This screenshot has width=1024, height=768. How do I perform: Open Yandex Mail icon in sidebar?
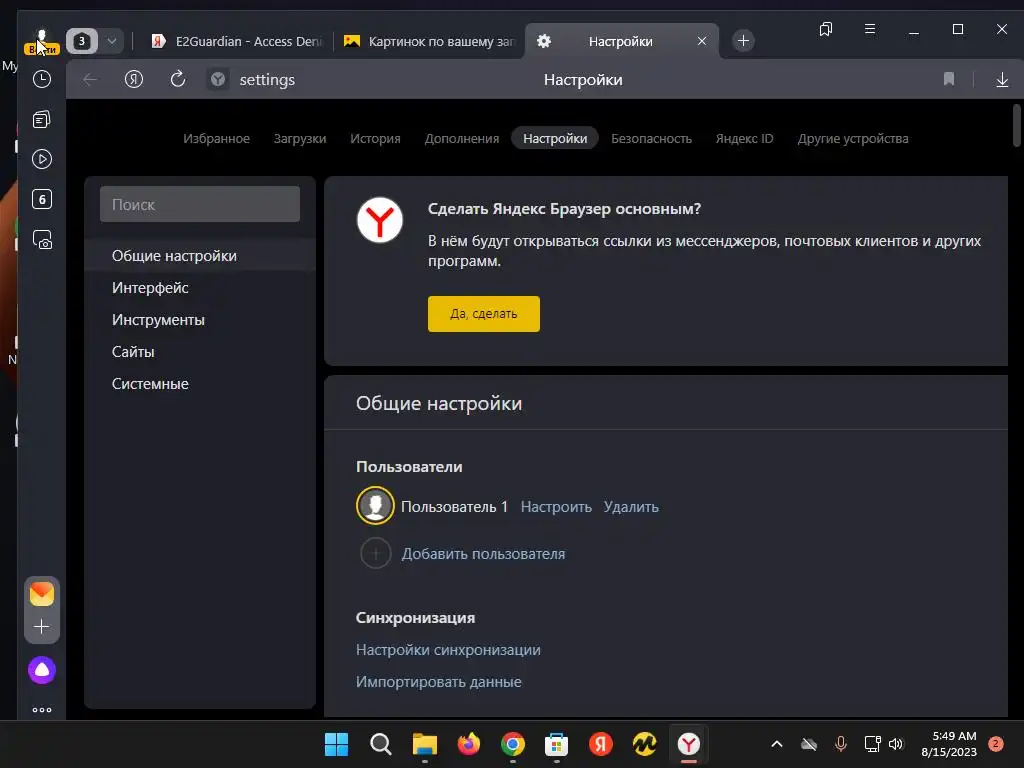[42, 594]
